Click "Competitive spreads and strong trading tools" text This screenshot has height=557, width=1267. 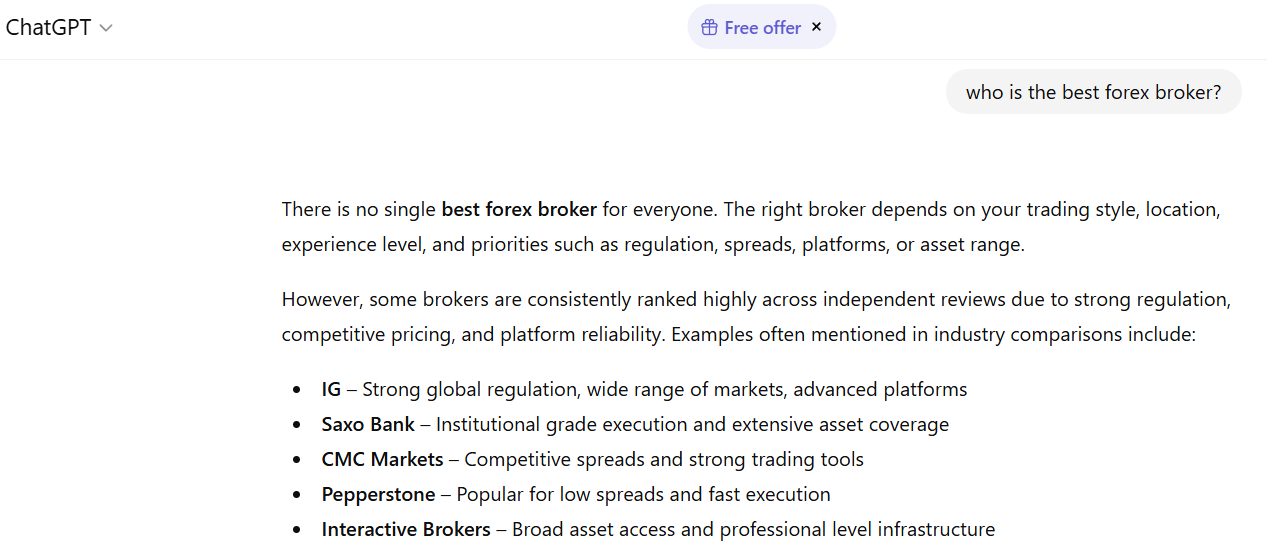(663, 460)
